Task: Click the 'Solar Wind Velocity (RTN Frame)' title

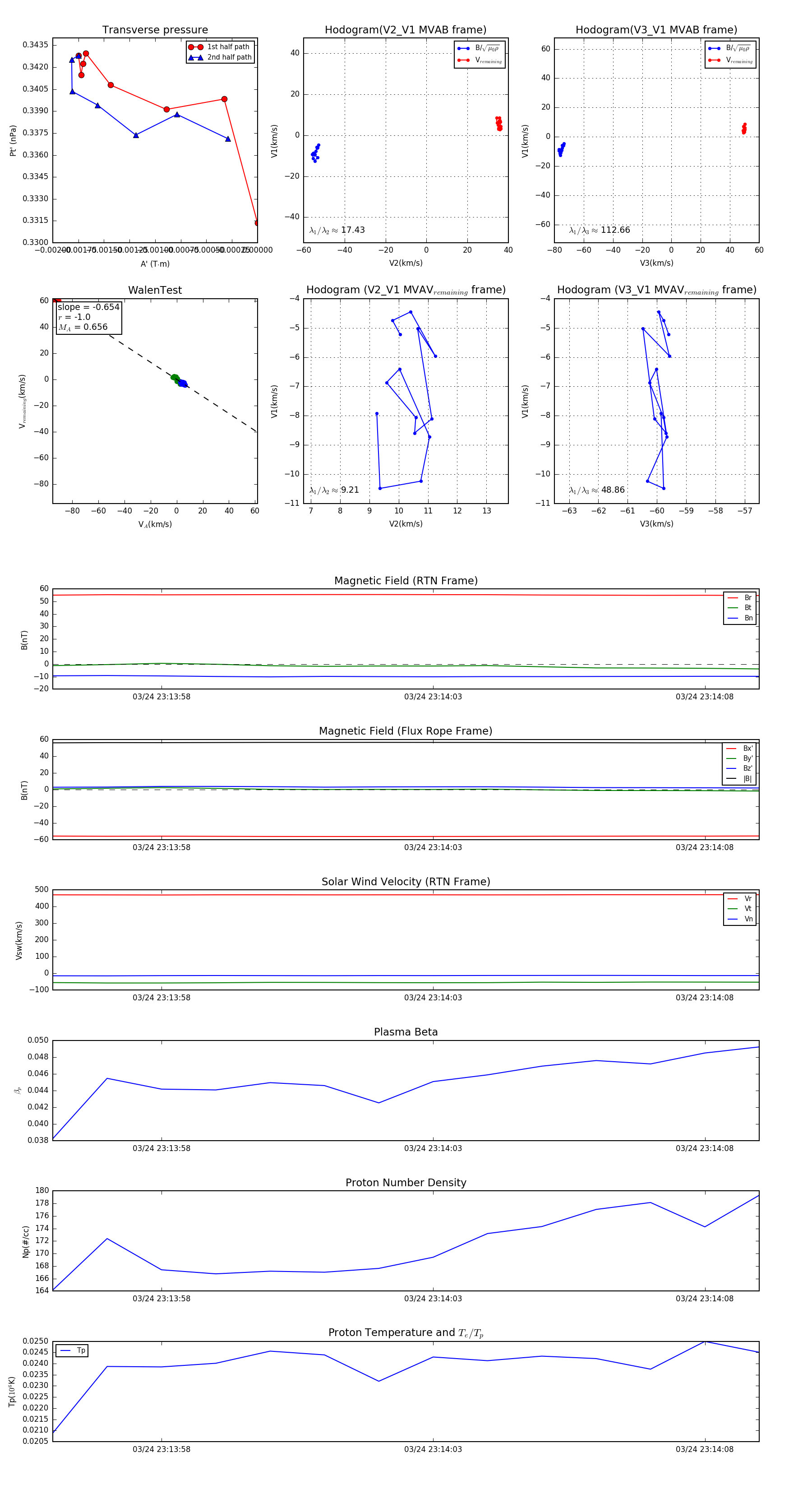Action: 406,882
